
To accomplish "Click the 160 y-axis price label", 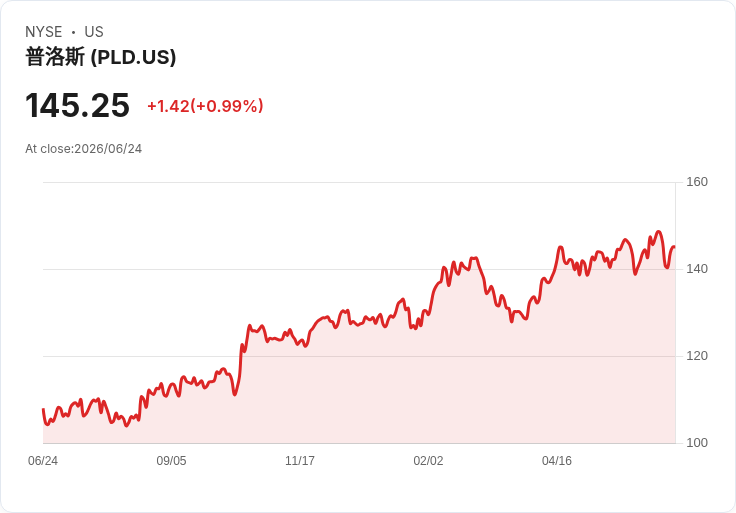I will click(x=697, y=182).
